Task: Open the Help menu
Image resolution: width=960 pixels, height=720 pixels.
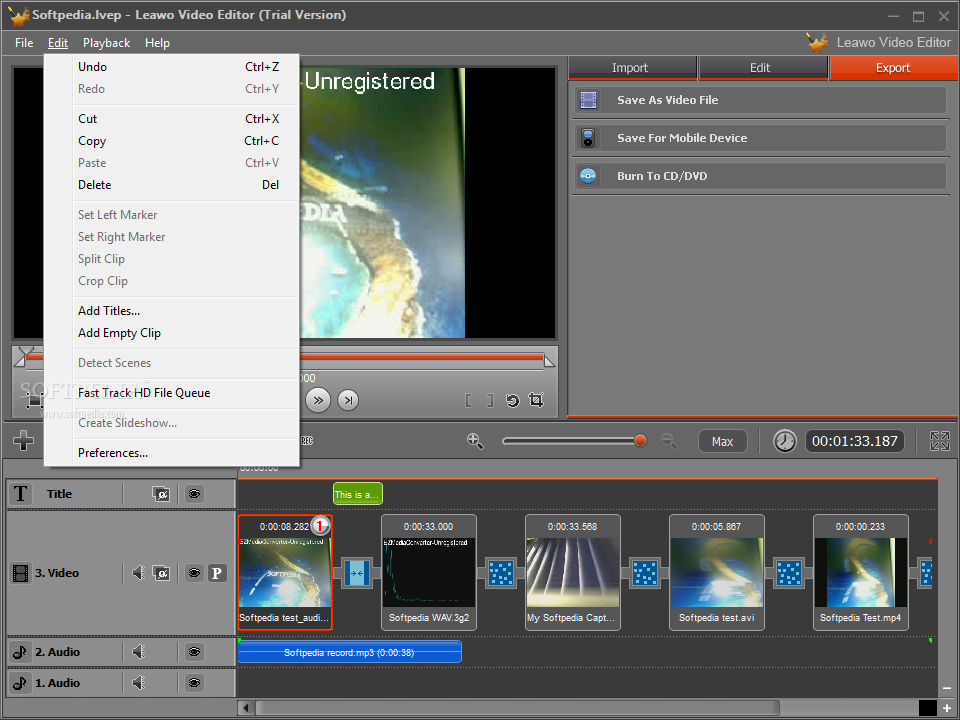Action: (x=157, y=43)
